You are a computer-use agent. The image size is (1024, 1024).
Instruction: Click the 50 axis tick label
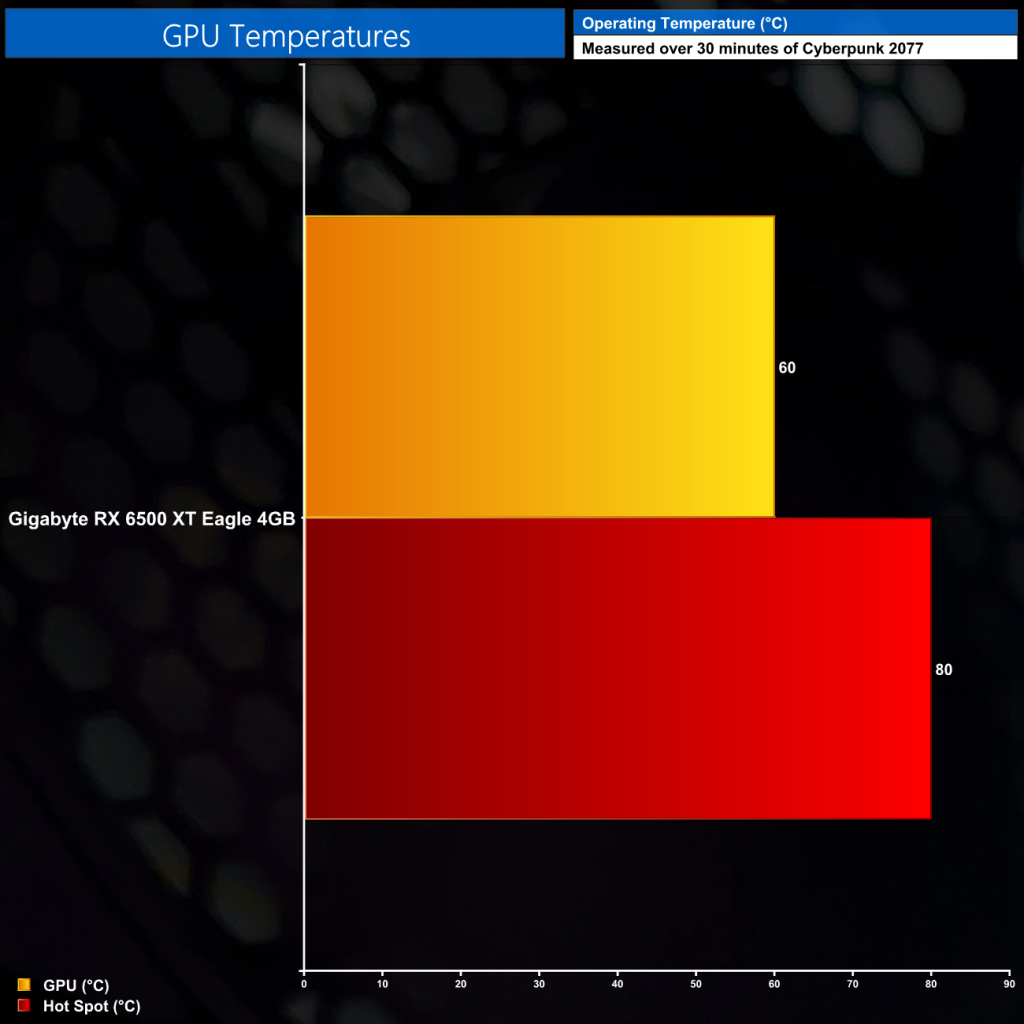(x=696, y=984)
